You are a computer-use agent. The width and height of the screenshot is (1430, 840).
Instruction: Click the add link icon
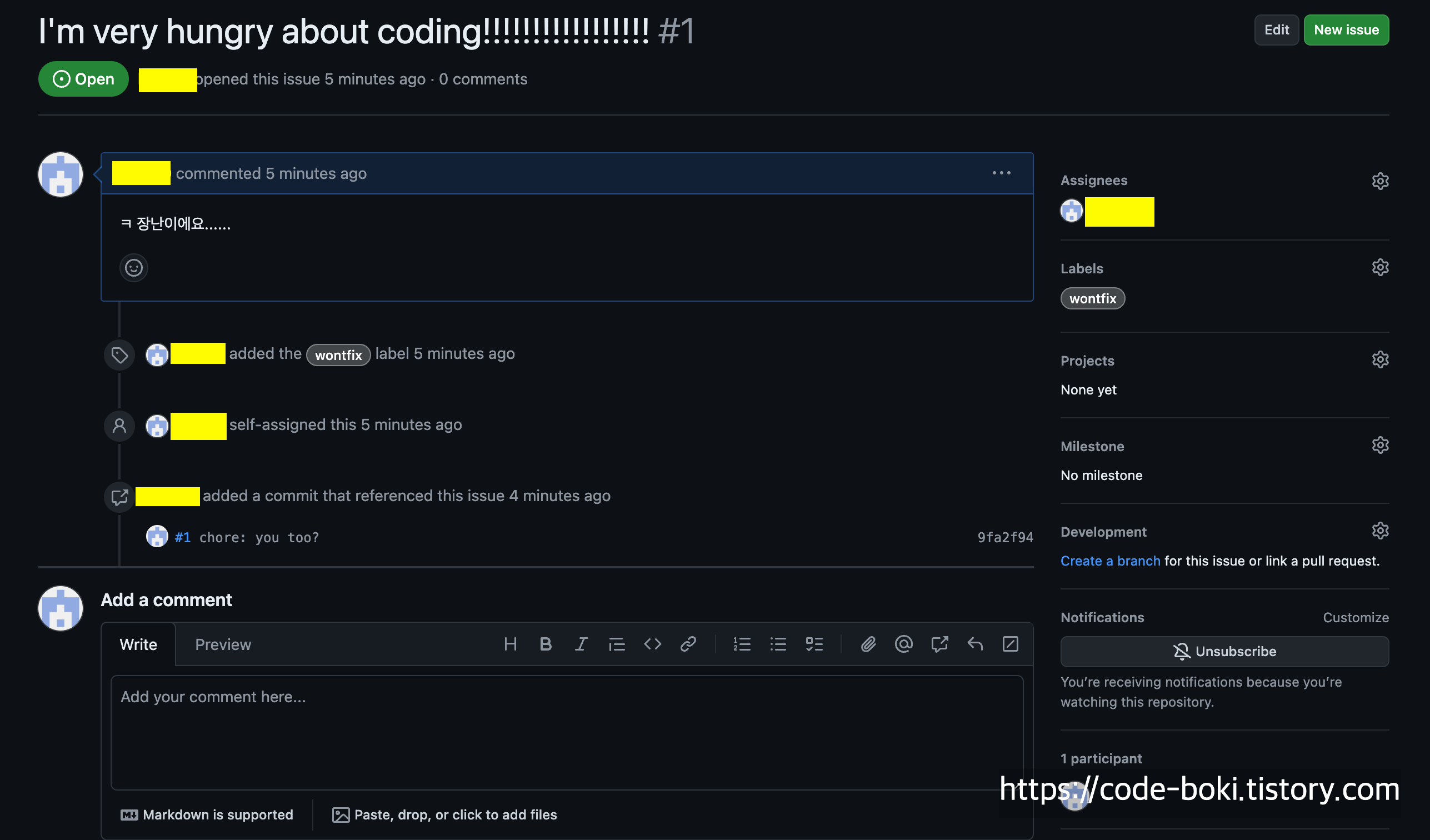[x=688, y=644]
